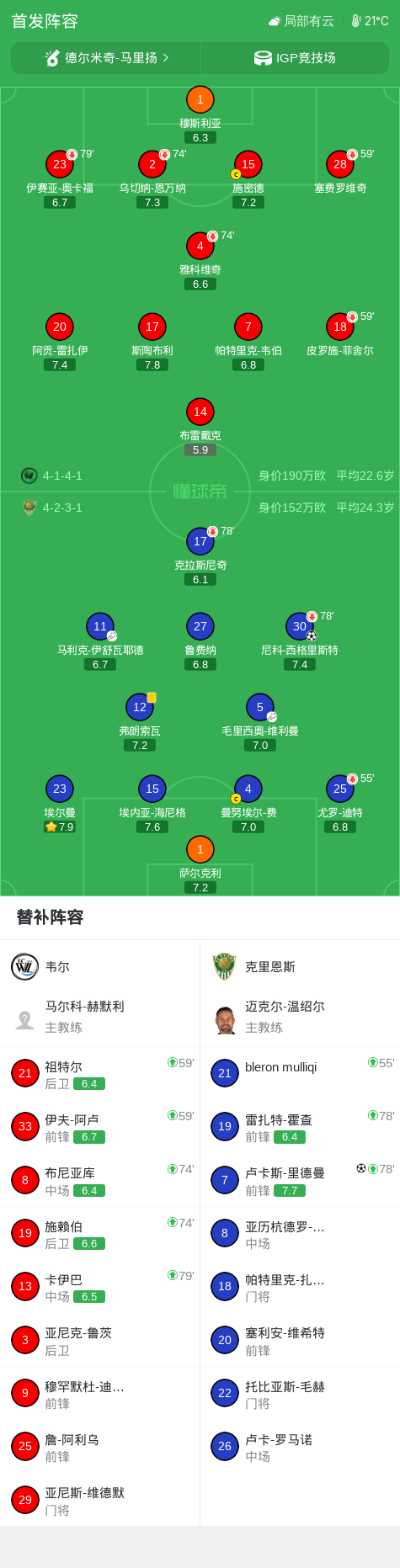
Task: Tap the stadium icon beside IGP竞技场
Action: [x=263, y=58]
